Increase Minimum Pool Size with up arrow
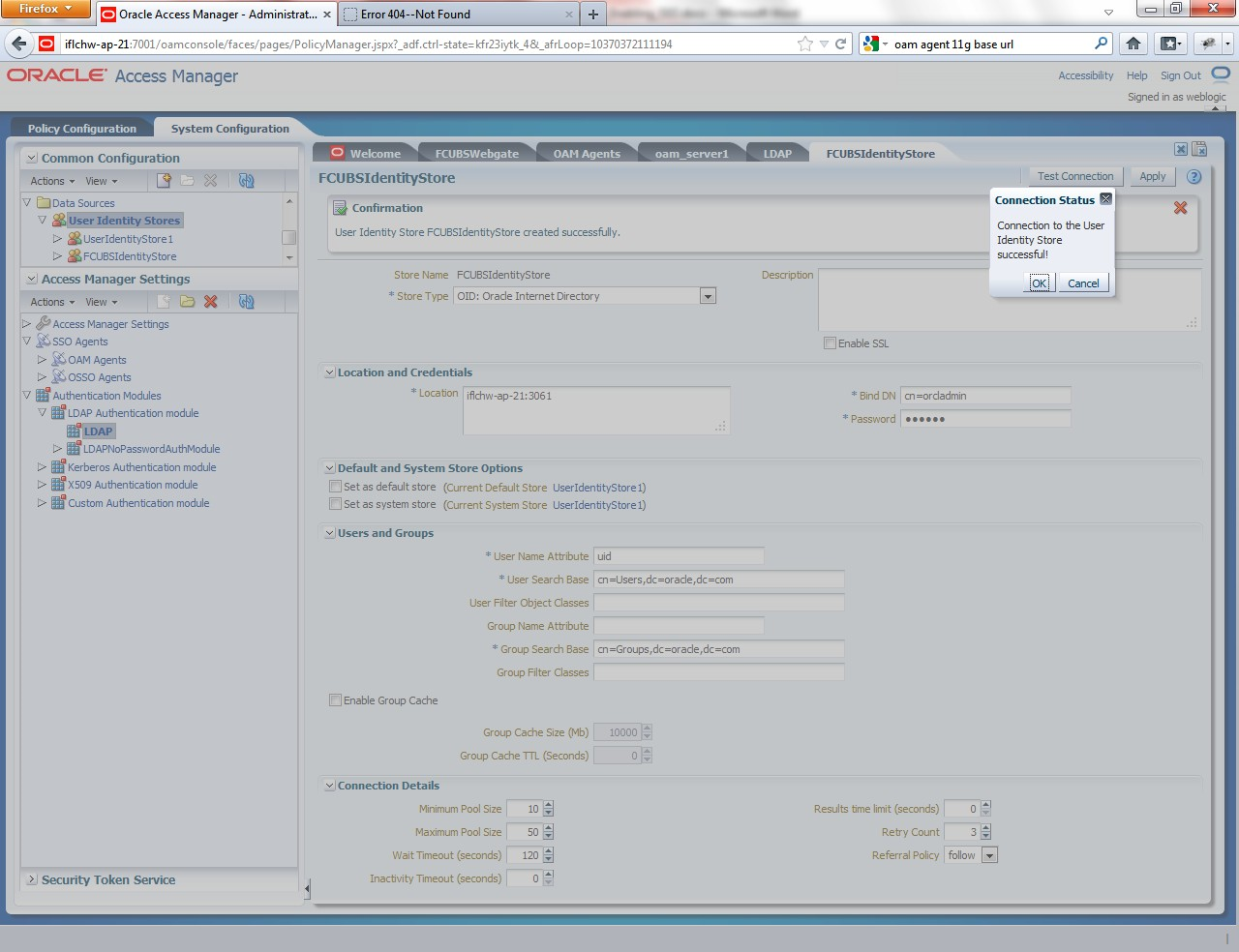Screen dimensions: 1239x952 tap(549, 805)
